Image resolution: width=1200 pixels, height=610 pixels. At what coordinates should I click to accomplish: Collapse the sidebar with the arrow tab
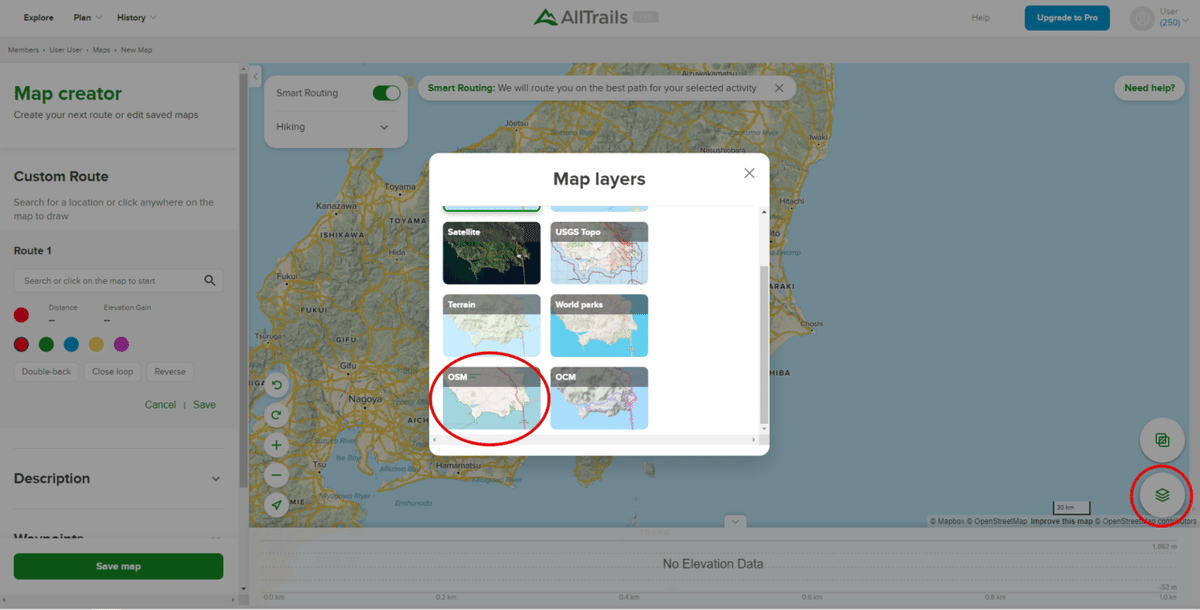click(x=255, y=77)
